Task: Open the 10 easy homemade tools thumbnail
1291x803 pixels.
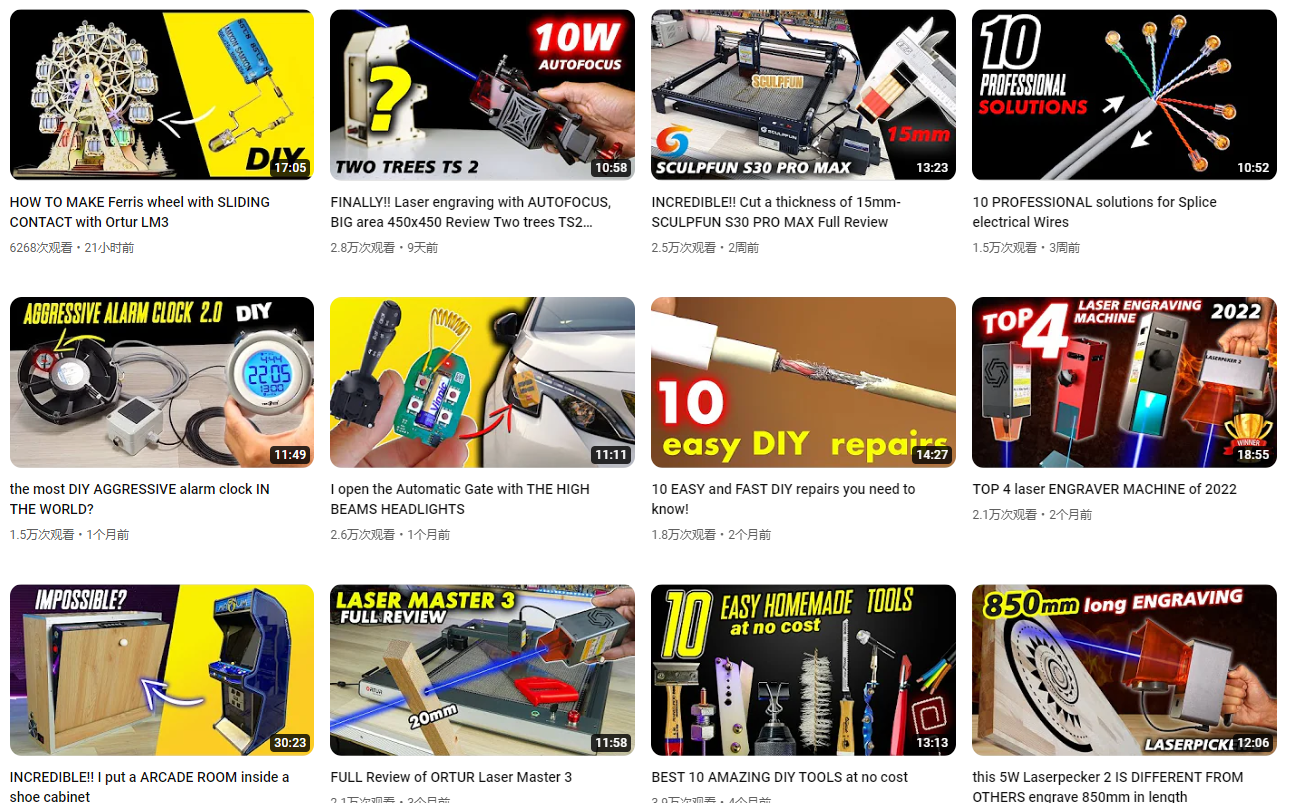Action: (803, 670)
